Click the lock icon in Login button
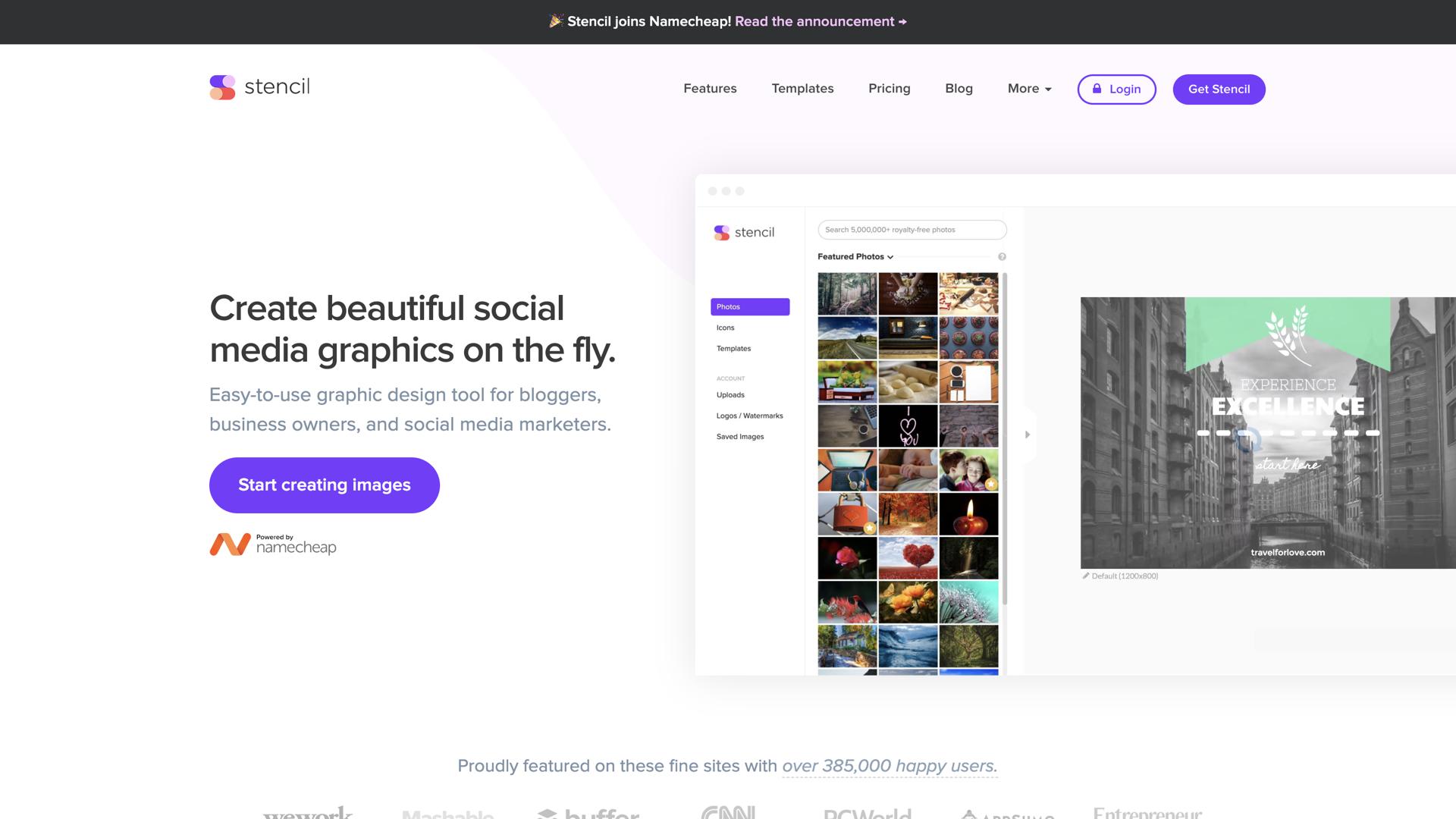This screenshot has height=819, width=1456. pos(1097,89)
